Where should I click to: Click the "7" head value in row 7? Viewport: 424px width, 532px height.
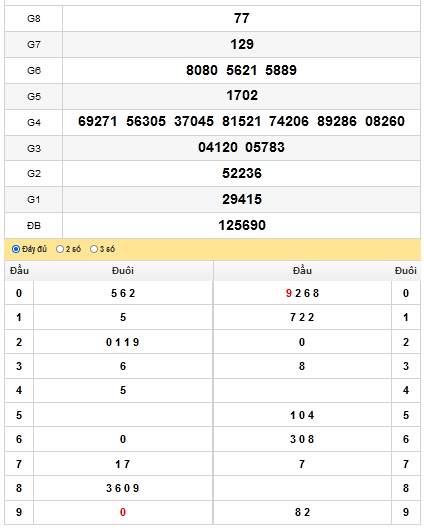click(302, 464)
